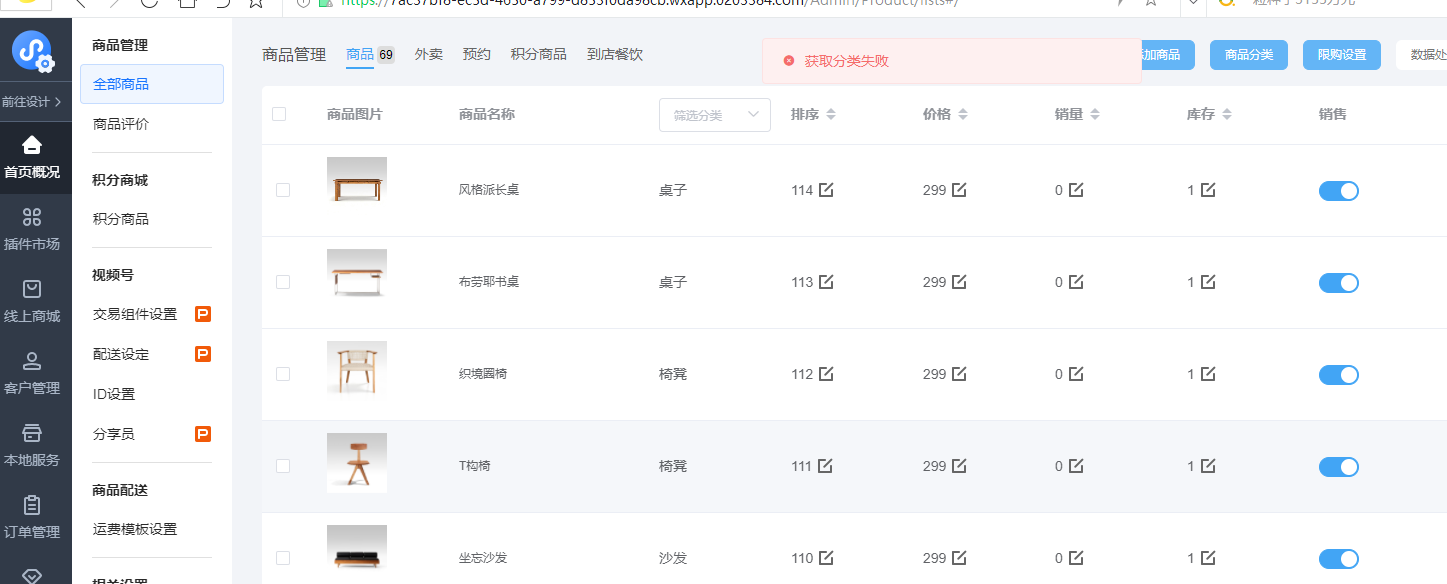Toggle off 坐忘沙发 sale switch
The width and height of the screenshot is (1447, 584).
point(1338,559)
